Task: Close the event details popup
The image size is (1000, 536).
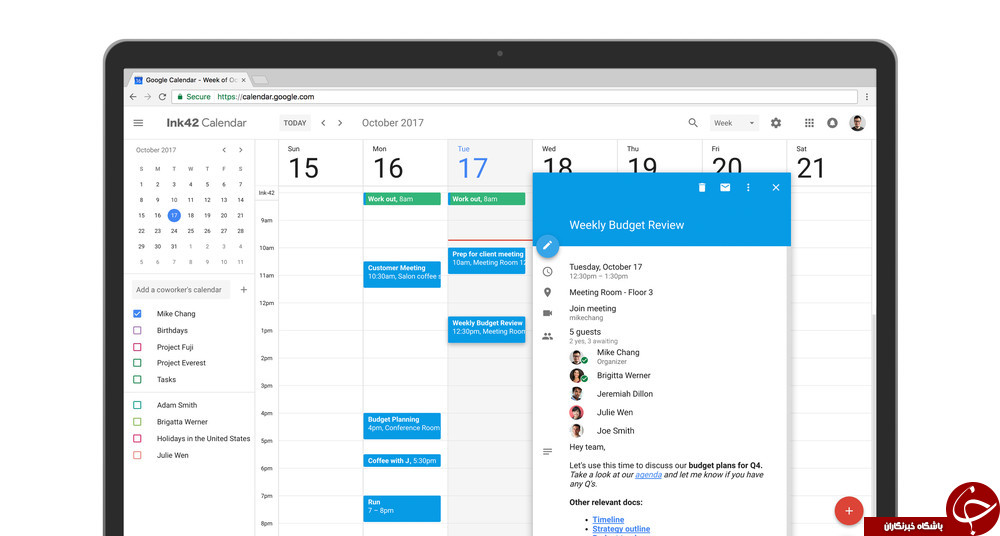Action: (776, 188)
